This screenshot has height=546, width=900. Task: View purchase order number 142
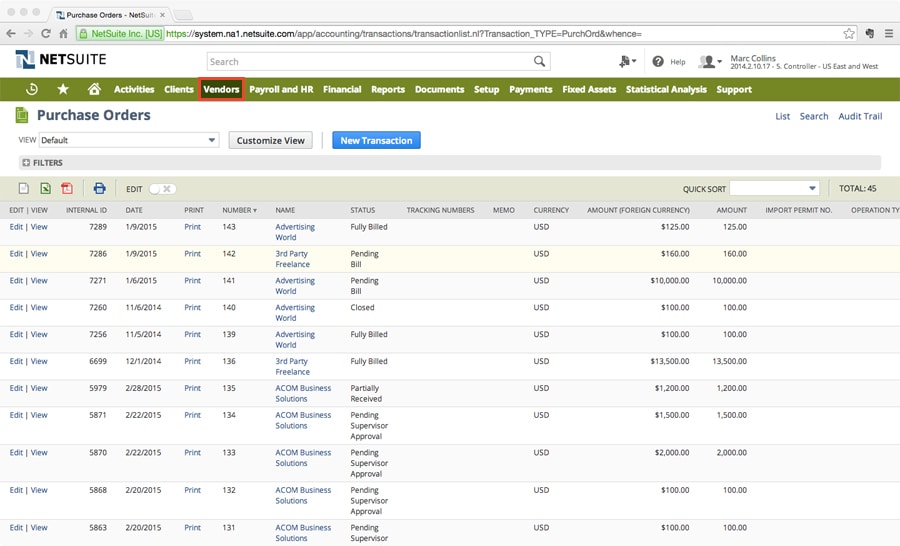point(39,254)
